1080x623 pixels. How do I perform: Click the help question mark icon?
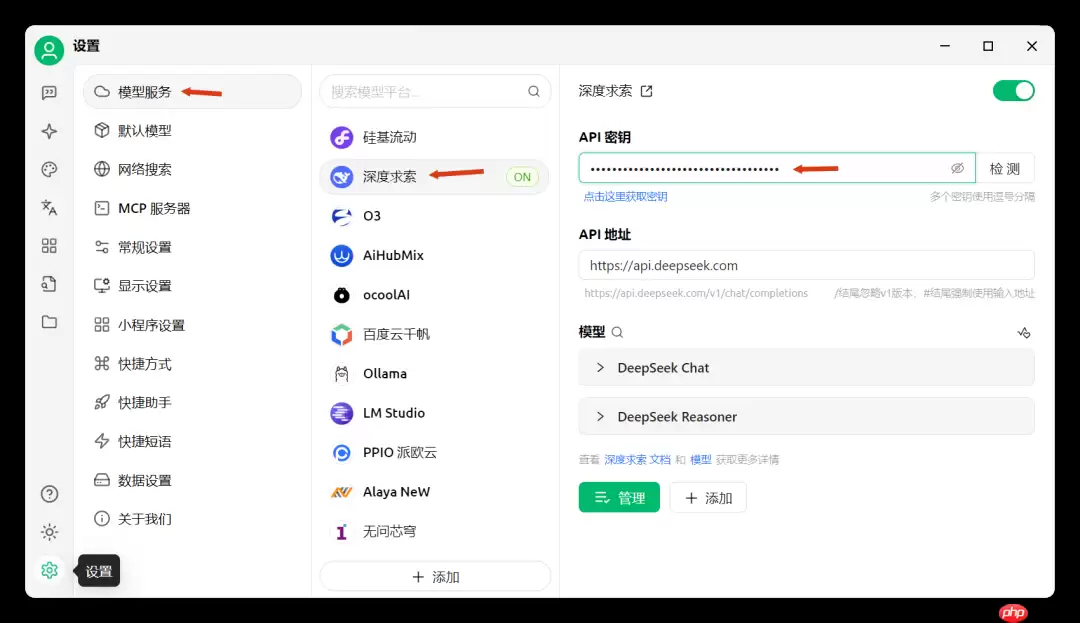pos(49,493)
